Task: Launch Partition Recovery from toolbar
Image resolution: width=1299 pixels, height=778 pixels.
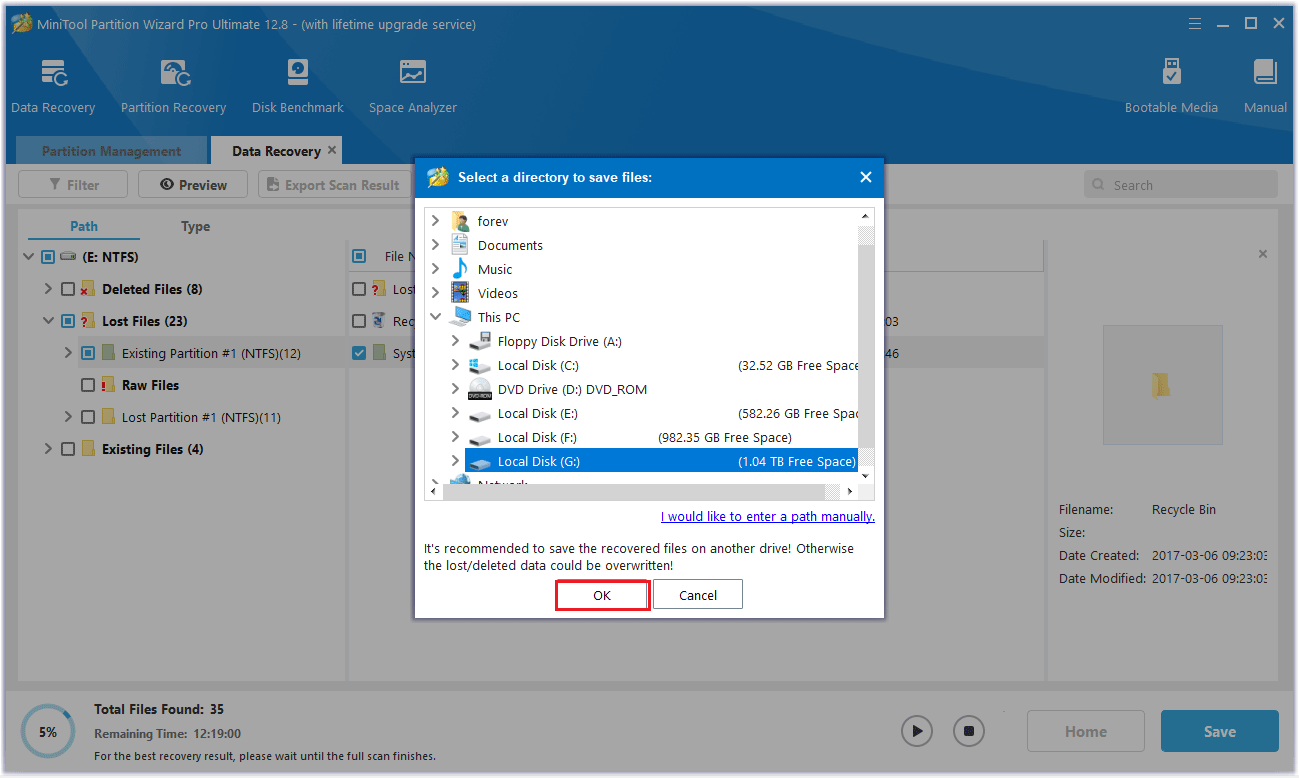Action: click(x=173, y=74)
